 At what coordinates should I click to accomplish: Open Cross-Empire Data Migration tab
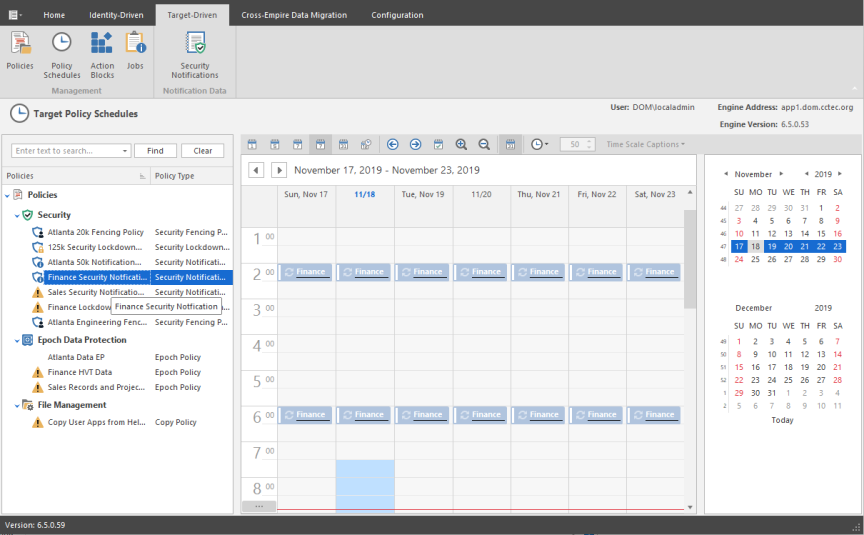294,15
